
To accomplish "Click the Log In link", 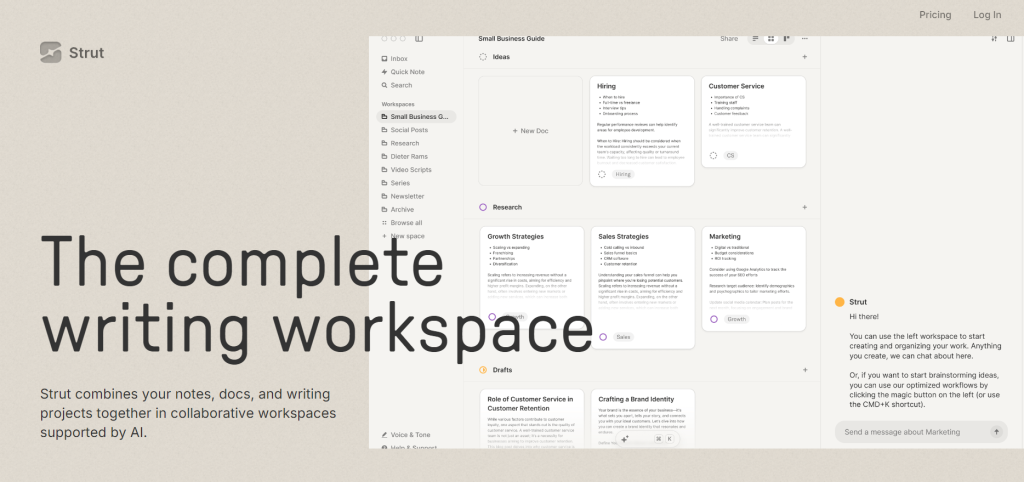I will tap(987, 15).
